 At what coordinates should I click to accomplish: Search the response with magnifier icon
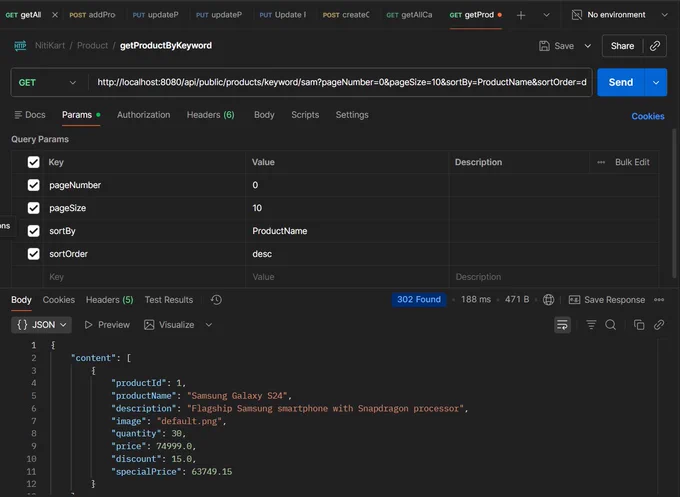pos(611,325)
